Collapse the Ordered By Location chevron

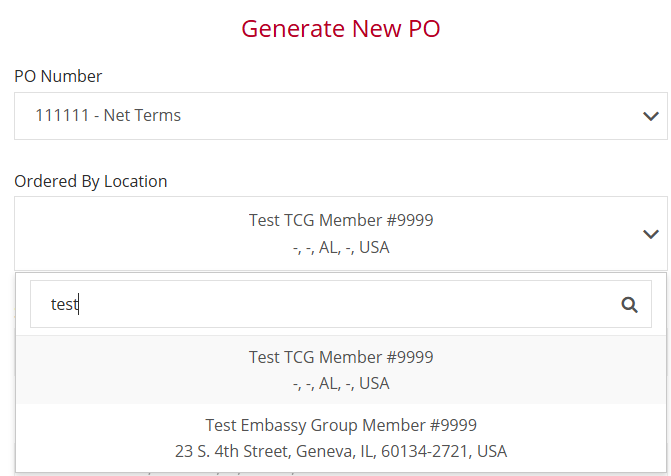[651, 234]
